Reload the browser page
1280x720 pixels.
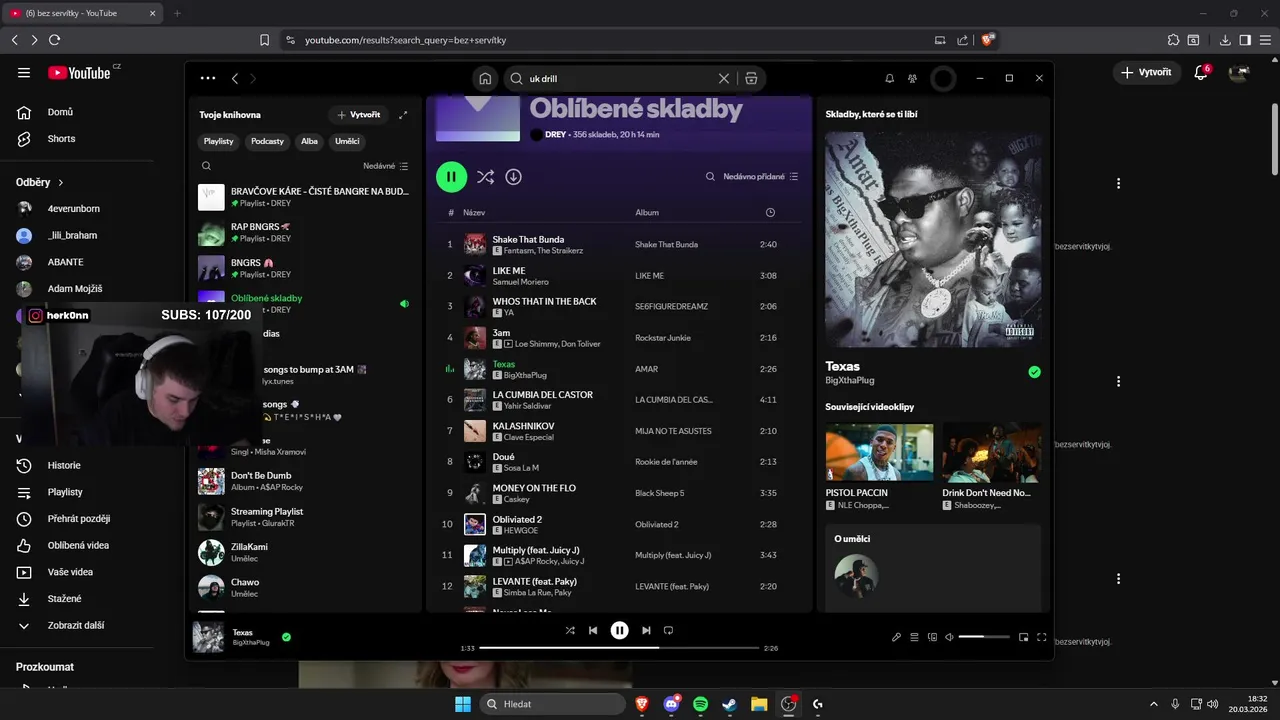click(x=54, y=40)
